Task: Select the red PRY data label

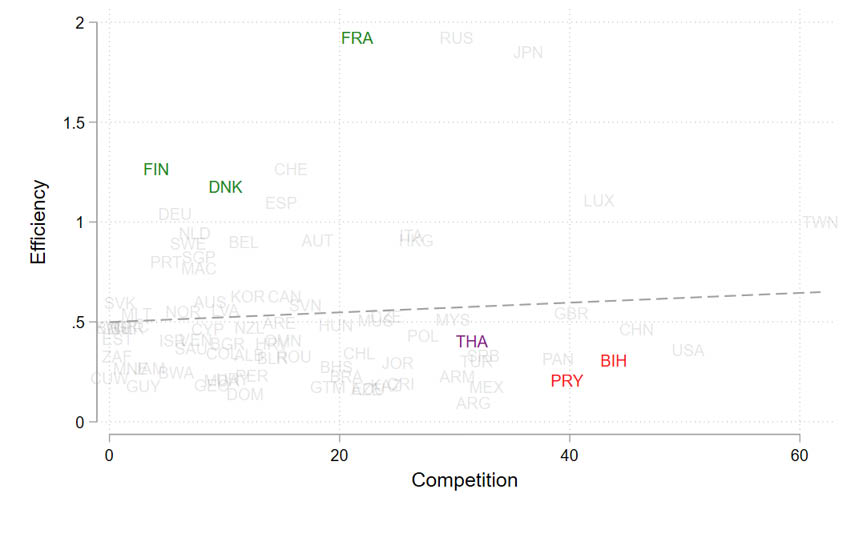Action: tap(566, 381)
